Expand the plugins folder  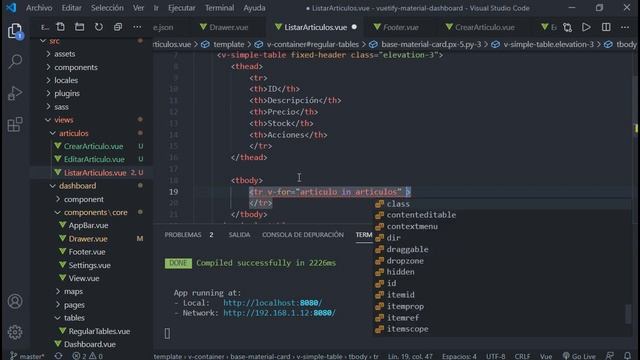(67, 93)
